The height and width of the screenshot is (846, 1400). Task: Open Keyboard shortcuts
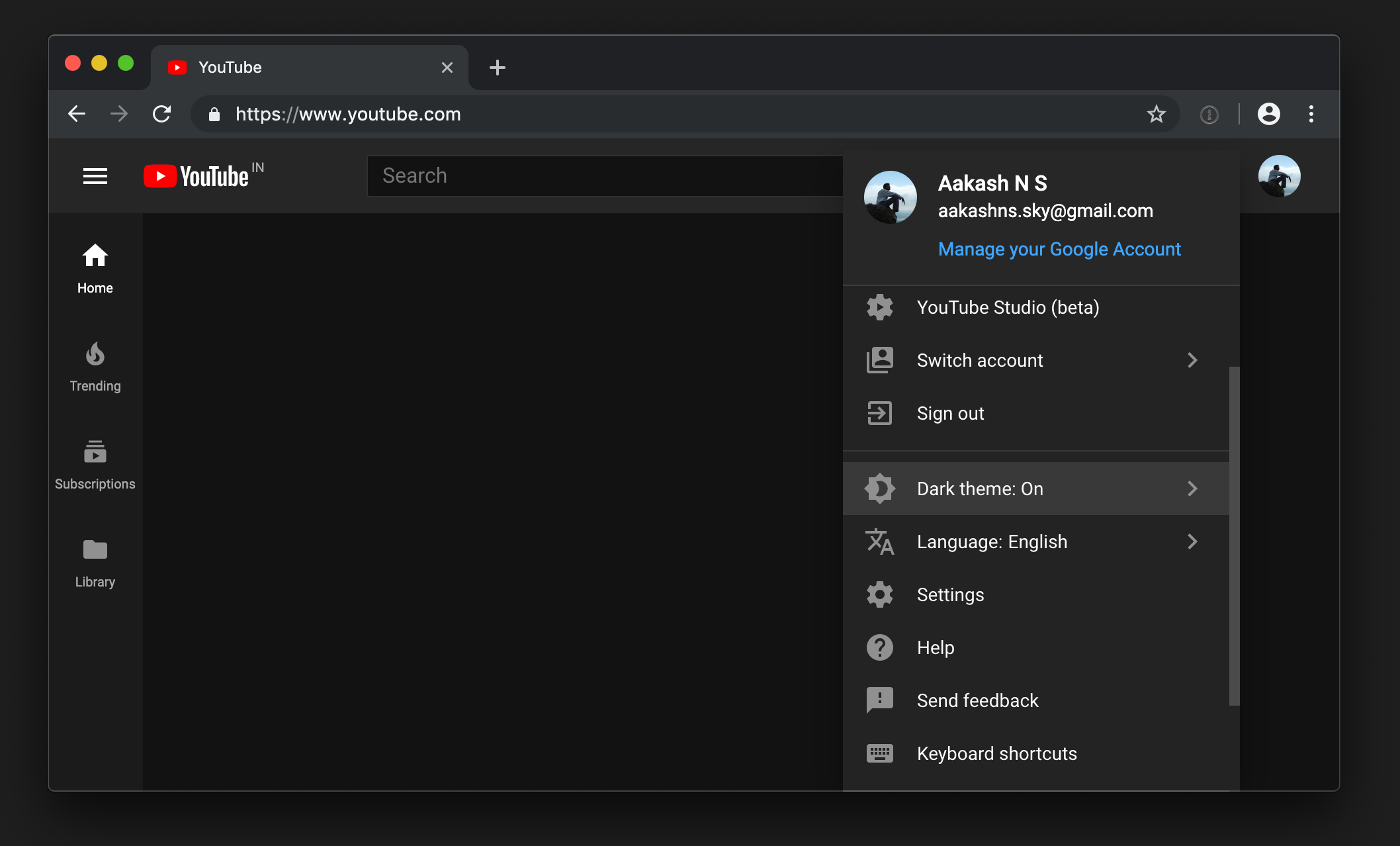(x=996, y=753)
